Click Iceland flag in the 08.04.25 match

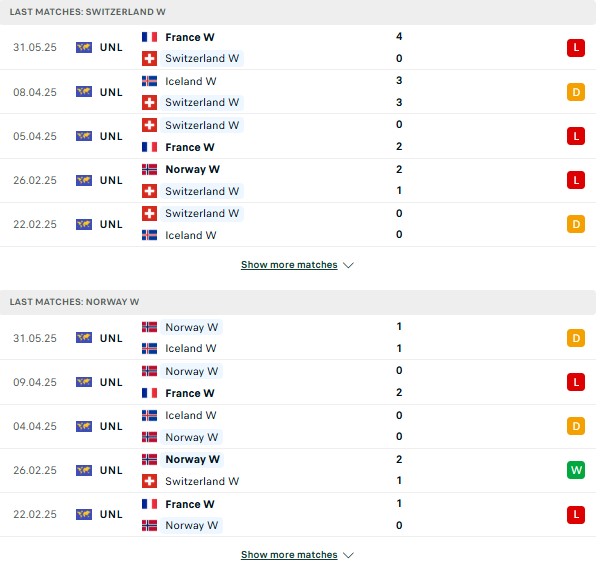pyautogui.click(x=149, y=81)
